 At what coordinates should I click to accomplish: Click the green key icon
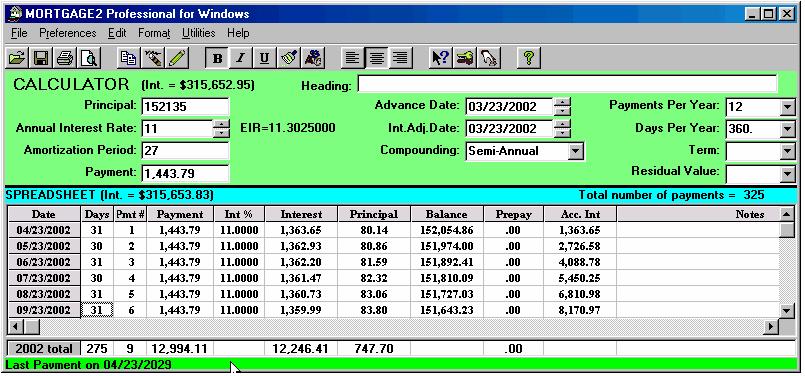tap(465, 58)
